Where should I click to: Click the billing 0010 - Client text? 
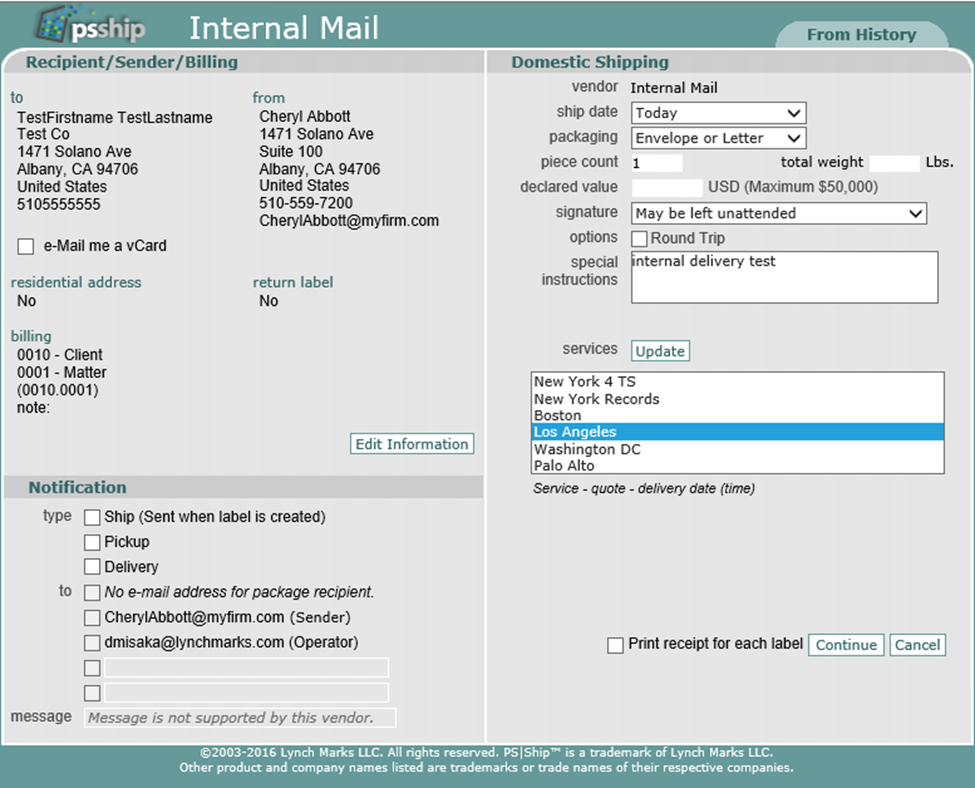pyautogui.click(x=60, y=355)
